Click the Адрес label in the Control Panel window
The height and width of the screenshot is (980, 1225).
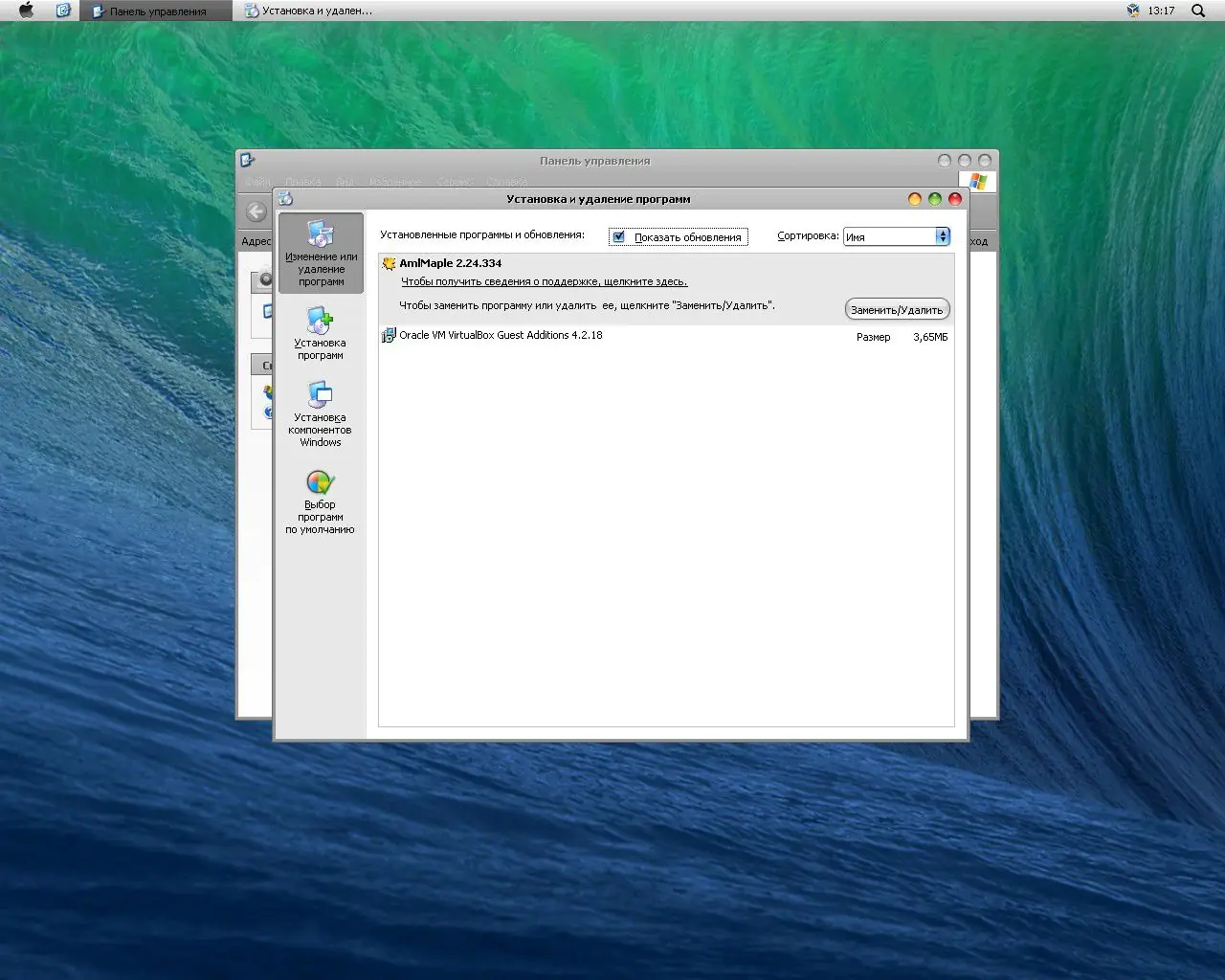(256, 241)
